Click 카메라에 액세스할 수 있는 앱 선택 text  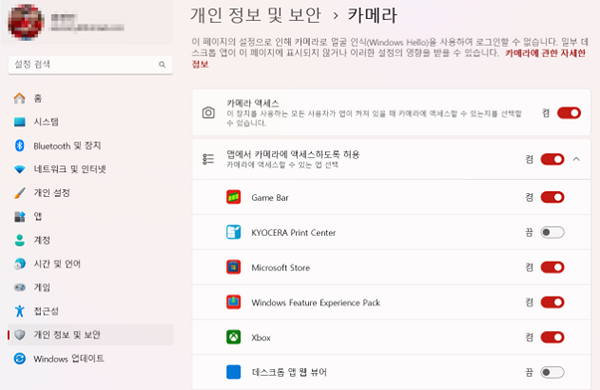pos(282,165)
